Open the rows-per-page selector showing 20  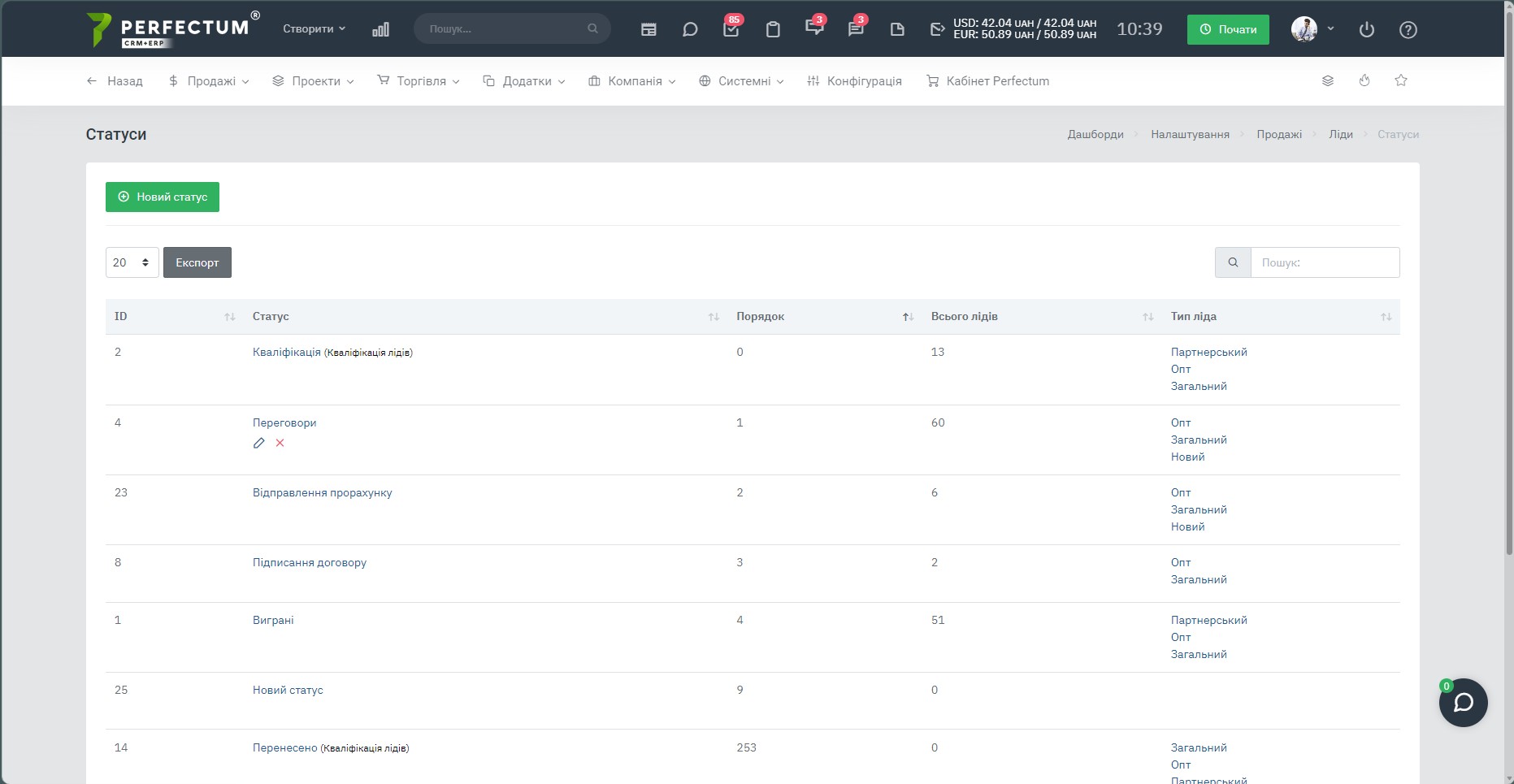[x=132, y=262]
